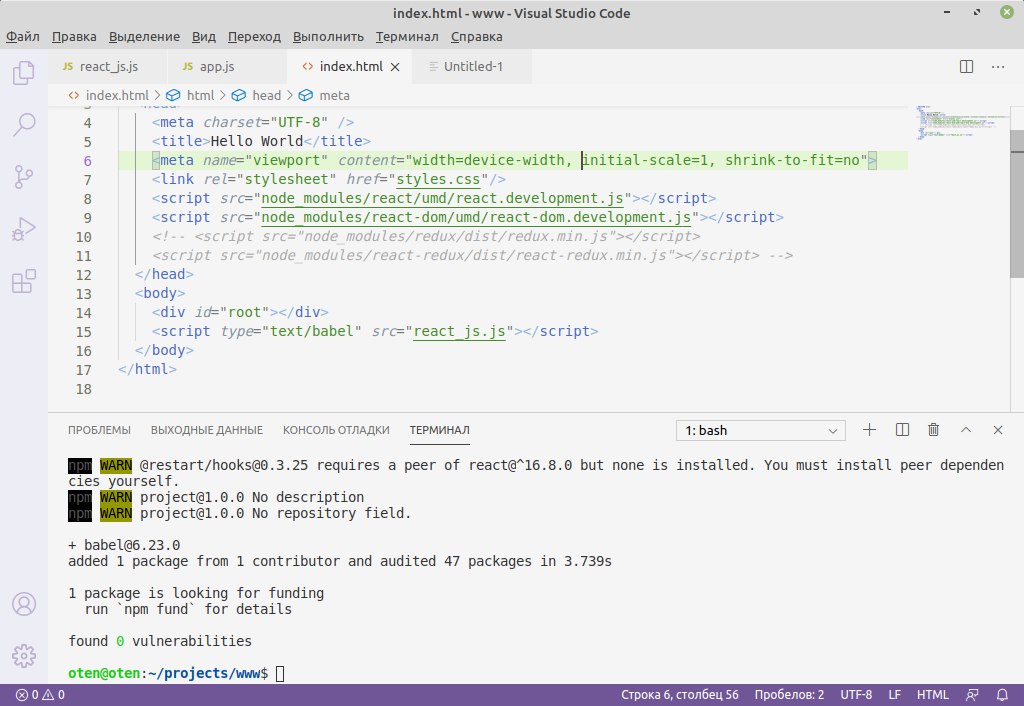The height and width of the screenshot is (706, 1024).
Task: Create a new terminal with plus icon
Action: (869, 430)
